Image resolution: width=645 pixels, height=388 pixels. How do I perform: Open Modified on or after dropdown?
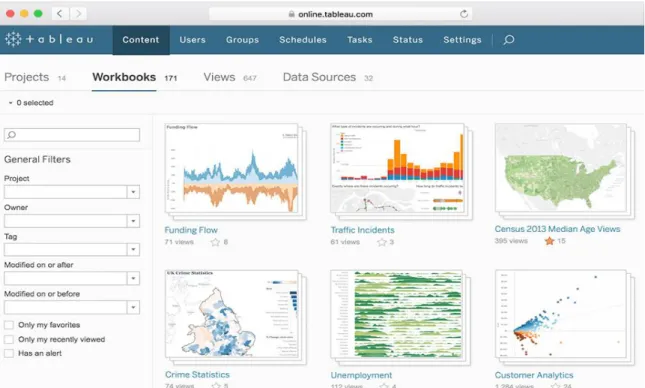tap(133, 279)
